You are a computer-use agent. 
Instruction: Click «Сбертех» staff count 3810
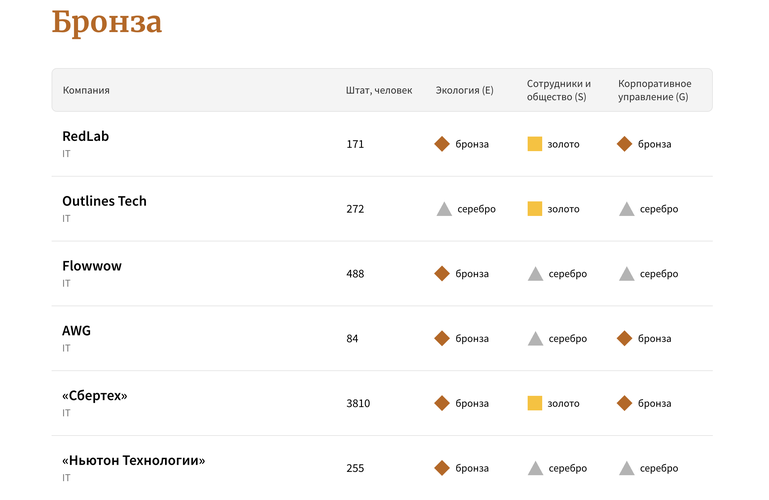coord(358,404)
